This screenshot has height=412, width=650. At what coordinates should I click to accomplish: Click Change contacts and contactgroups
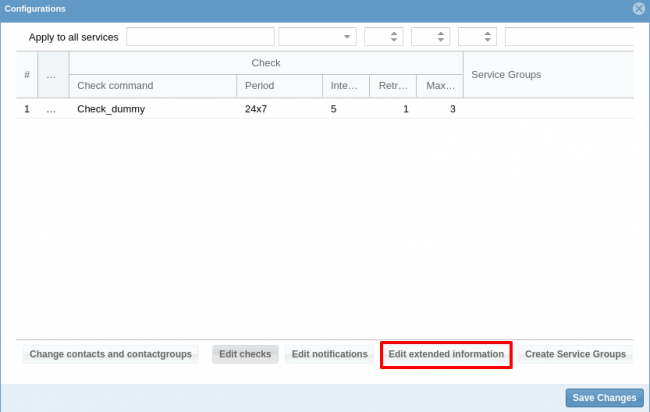pos(110,354)
